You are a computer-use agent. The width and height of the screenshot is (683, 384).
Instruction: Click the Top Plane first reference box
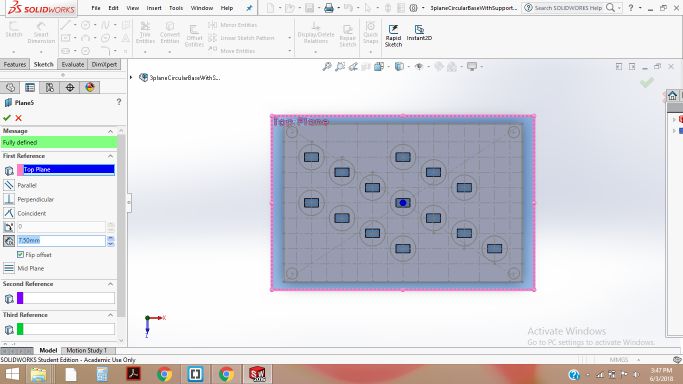[66, 169]
